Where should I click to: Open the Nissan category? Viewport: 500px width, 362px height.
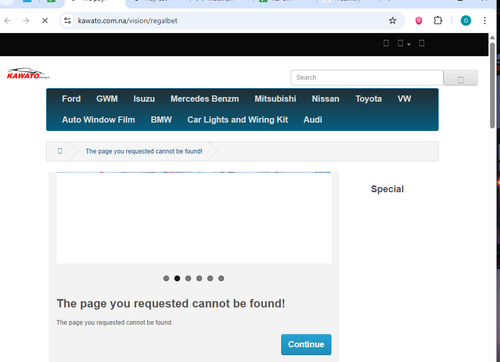(325, 99)
